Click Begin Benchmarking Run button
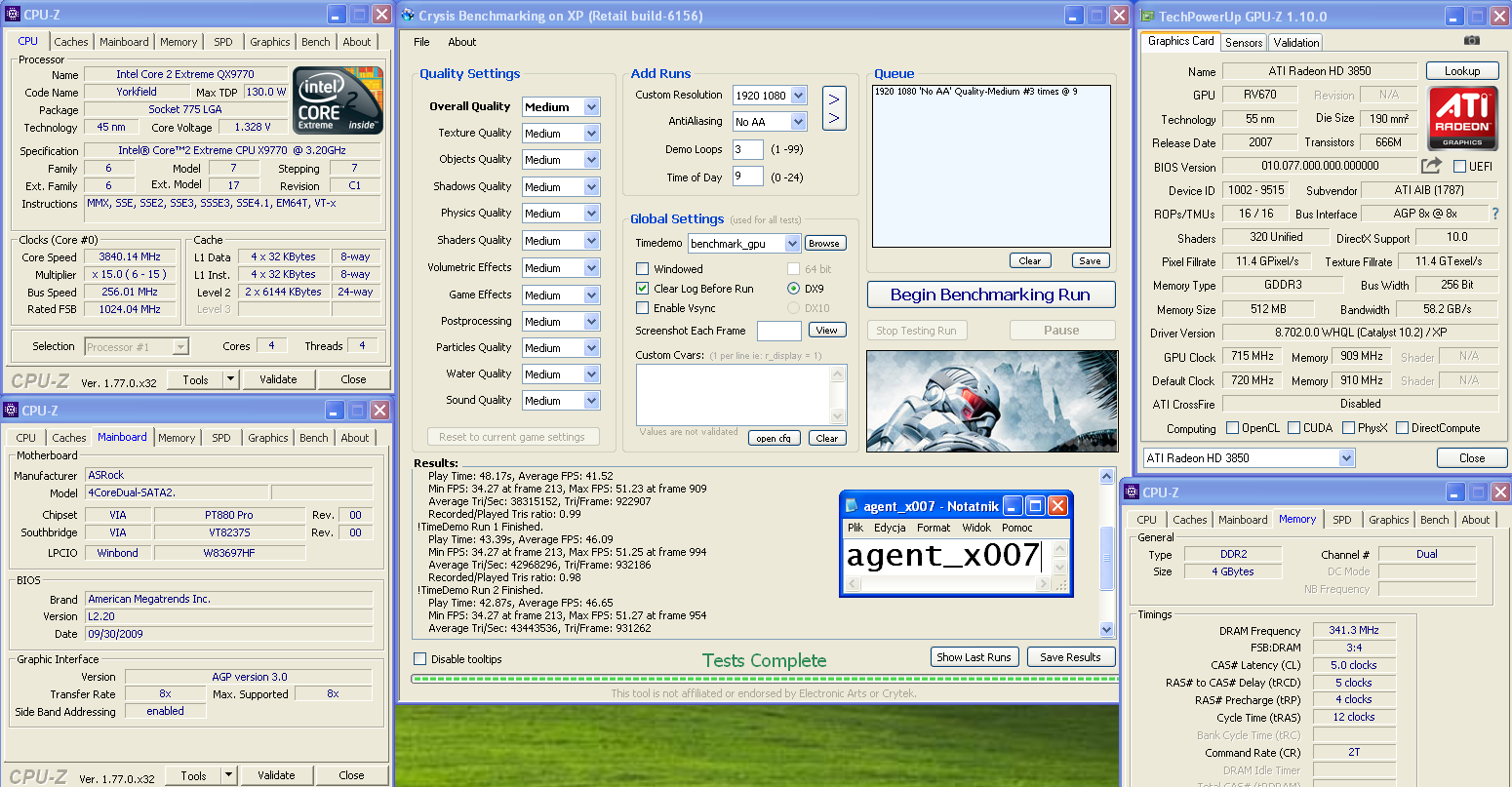Screen dimensions: 1512x787 click(990, 295)
